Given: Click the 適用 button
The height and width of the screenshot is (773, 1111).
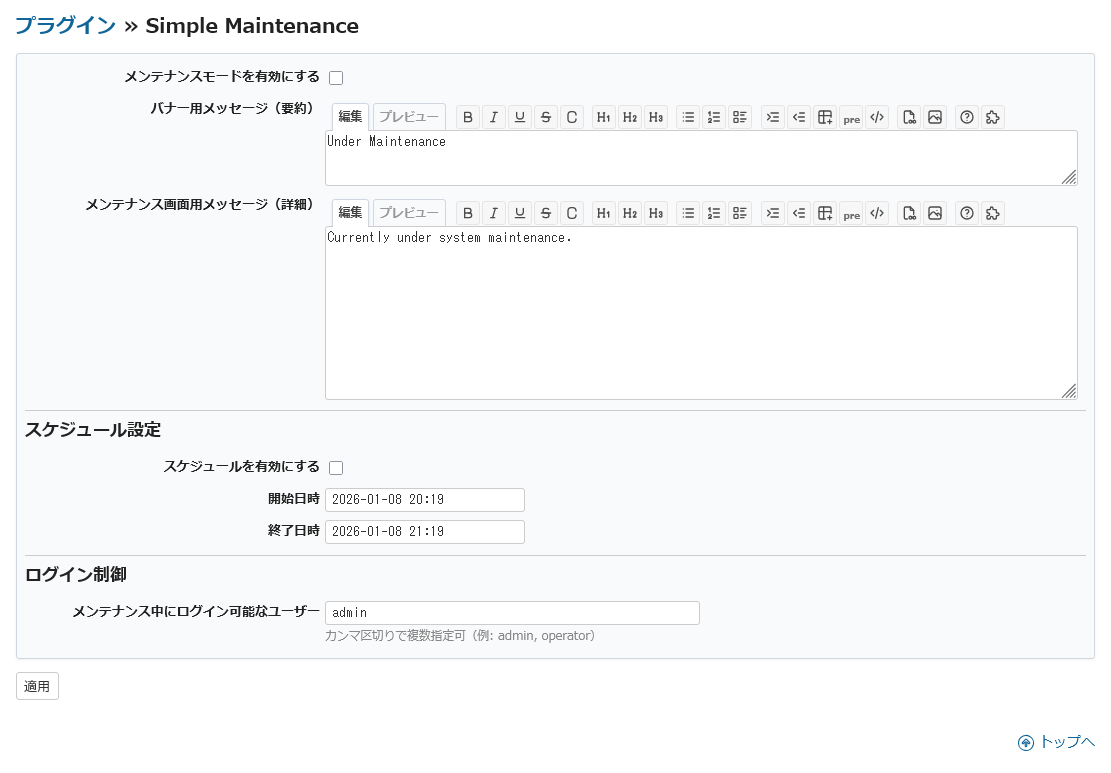Looking at the screenshot, I should [x=37, y=687].
